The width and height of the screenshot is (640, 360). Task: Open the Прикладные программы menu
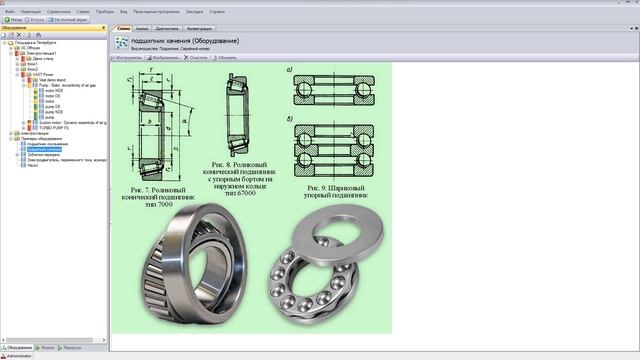pos(156,12)
